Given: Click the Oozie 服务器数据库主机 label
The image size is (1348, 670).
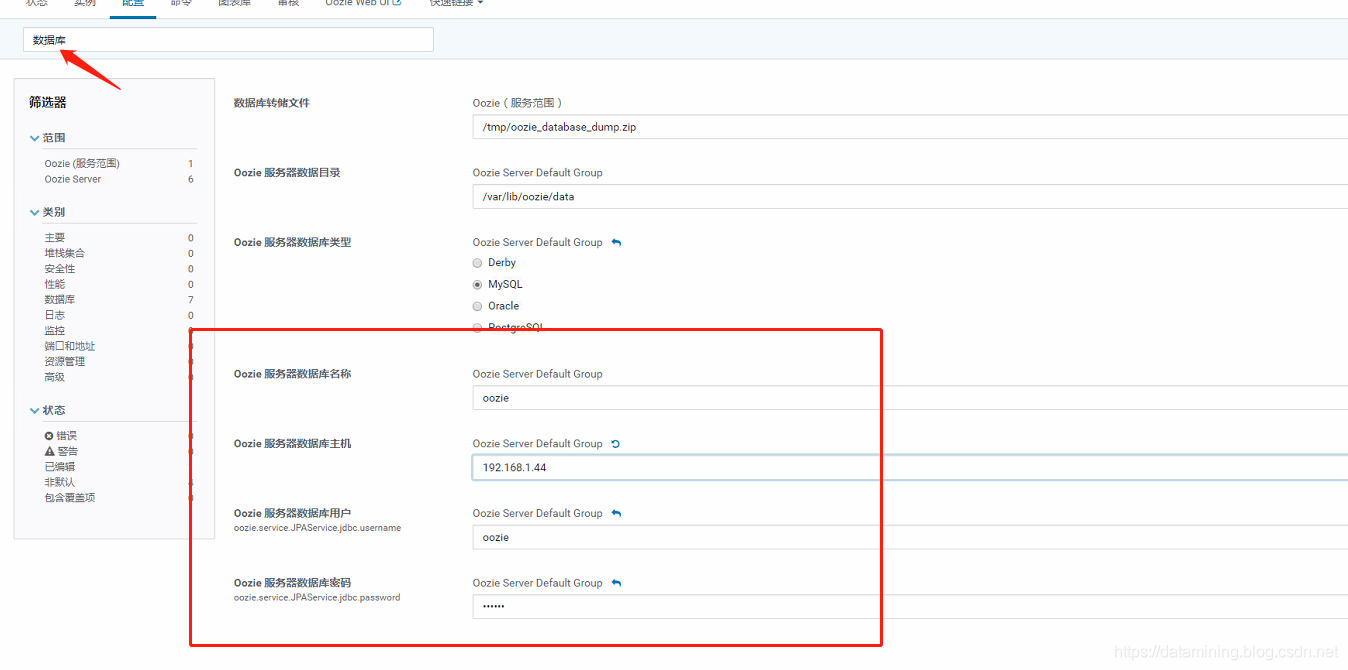Looking at the screenshot, I should click(x=293, y=443).
